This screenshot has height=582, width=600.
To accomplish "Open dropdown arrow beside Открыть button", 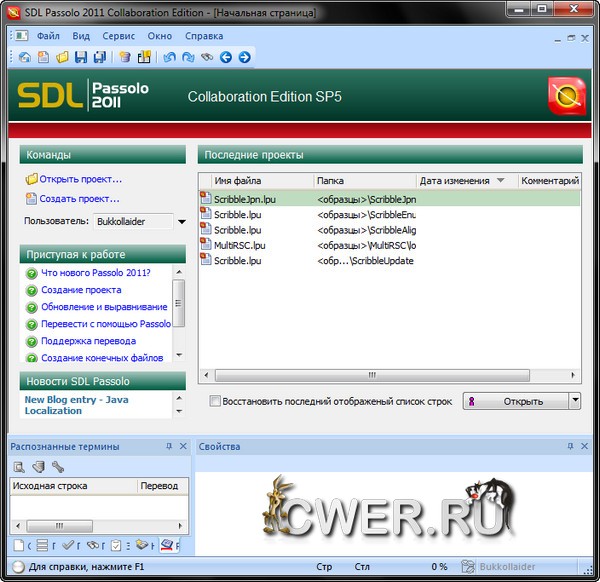I will [x=574, y=401].
